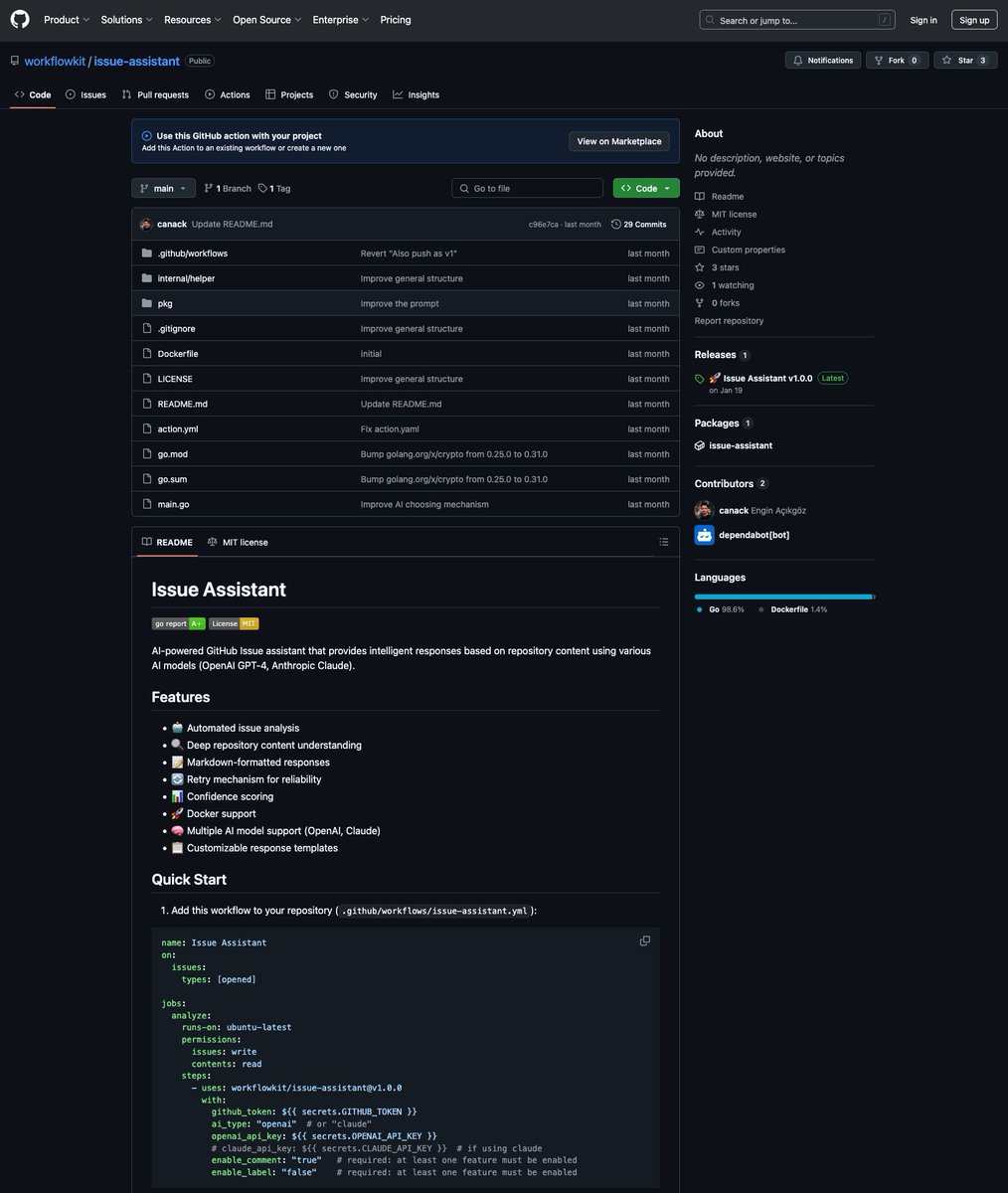Open the issue-assistant repository link
1008x1193 pixels.
[137, 61]
